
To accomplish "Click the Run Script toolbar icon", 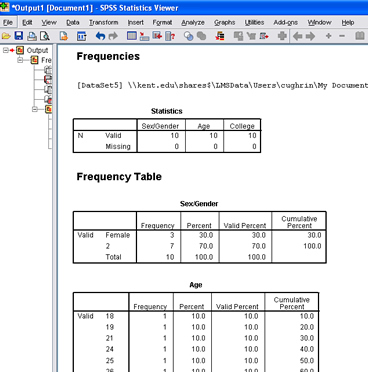I will point(264,36).
